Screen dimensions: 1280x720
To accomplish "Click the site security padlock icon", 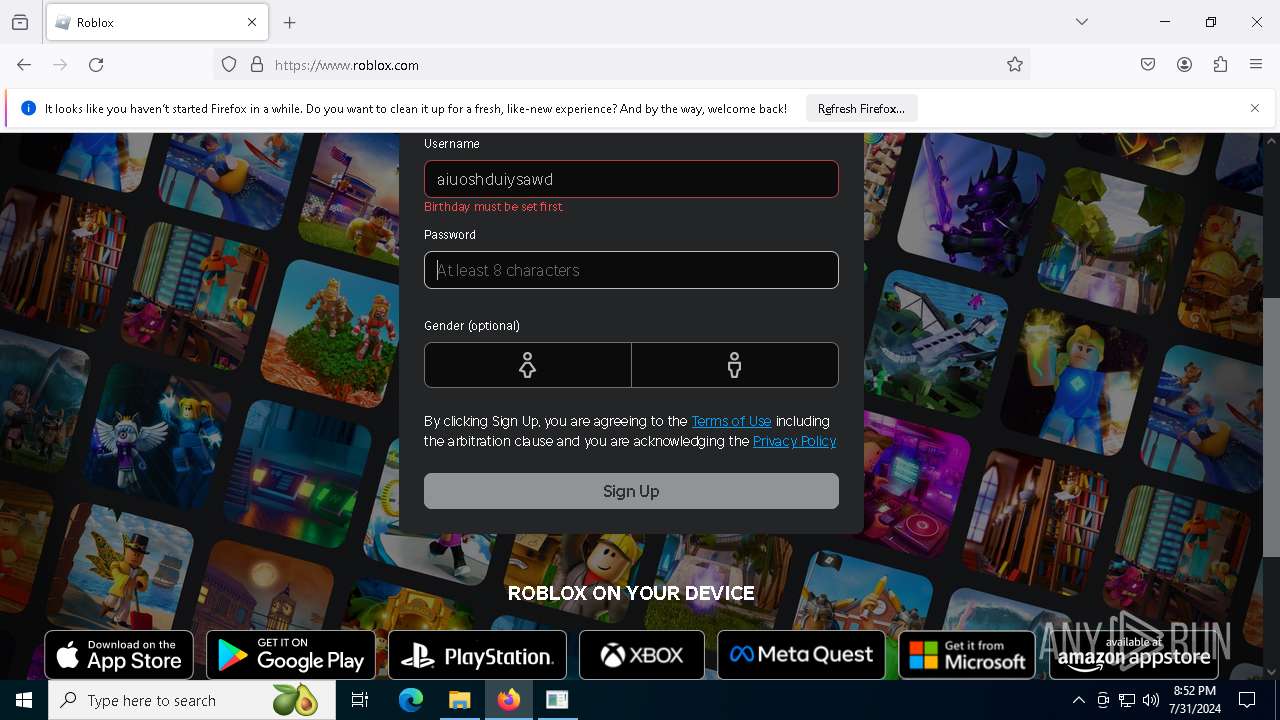I will pyautogui.click(x=257, y=65).
